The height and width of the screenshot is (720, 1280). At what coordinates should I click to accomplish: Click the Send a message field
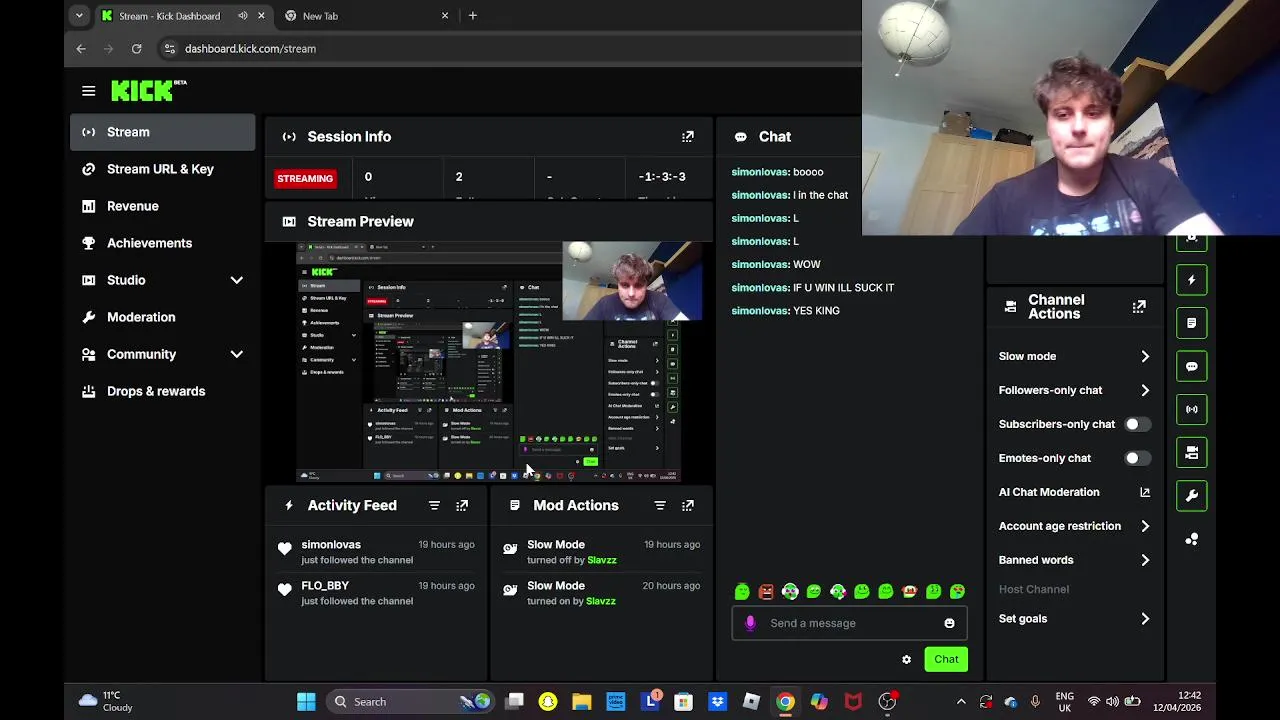[849, 623]
